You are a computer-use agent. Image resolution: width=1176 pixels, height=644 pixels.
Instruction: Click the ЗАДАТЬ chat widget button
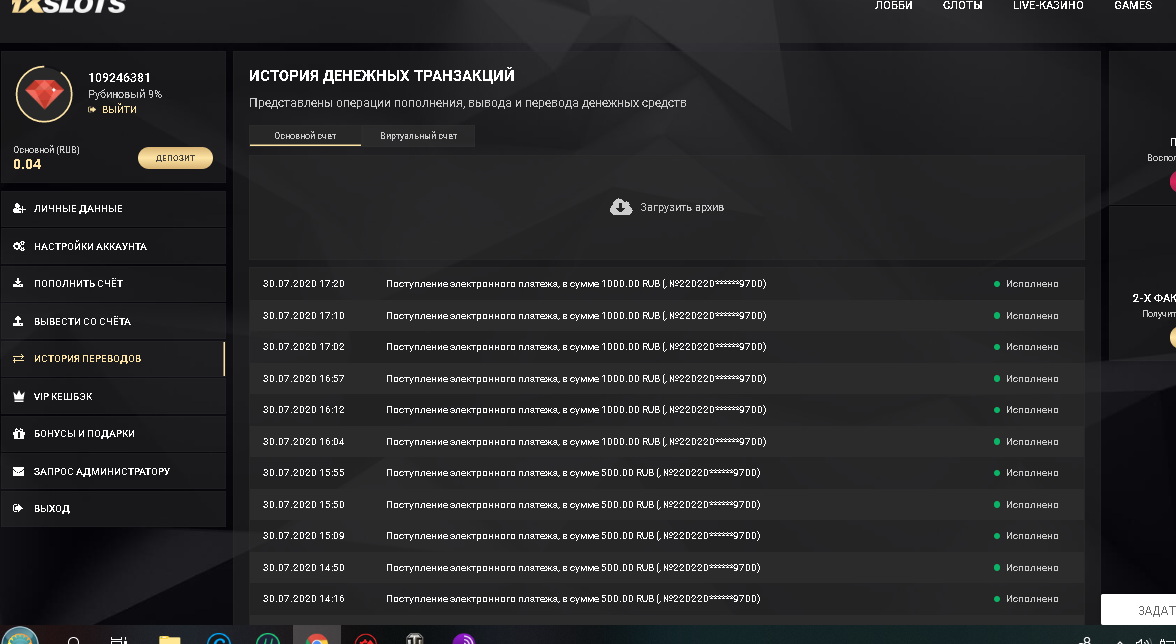point(1138,610)
